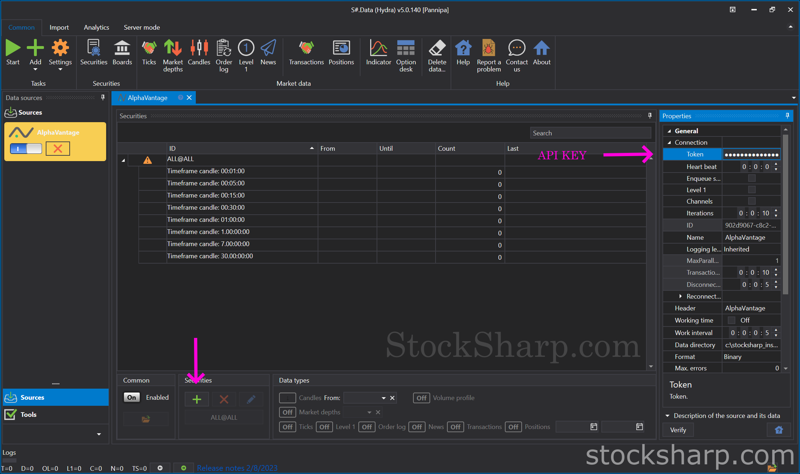The height and width of the screenshot is (474, 800).
Task: Open the Order log tool
Action: pyautogui.click(x=224, y=52)
